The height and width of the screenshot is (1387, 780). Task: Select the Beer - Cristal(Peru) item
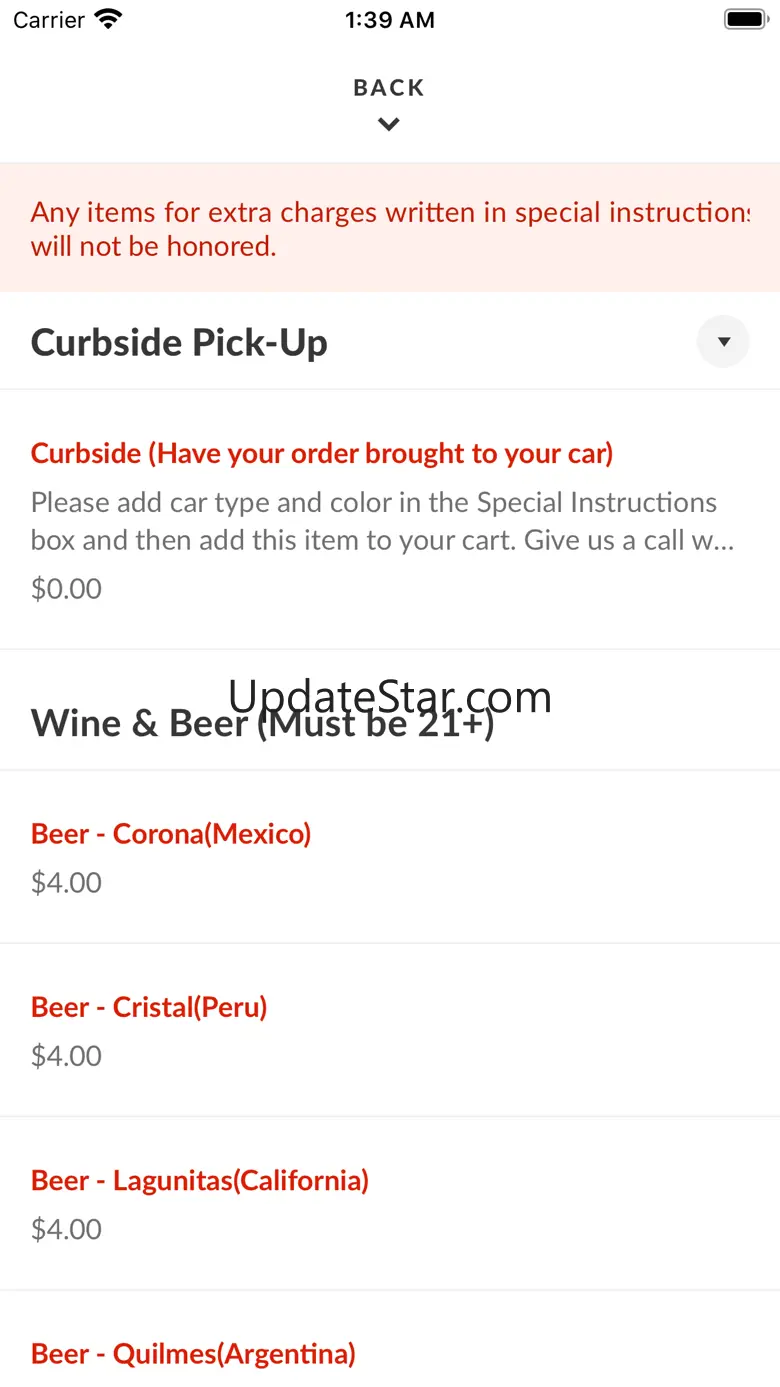pos(149,1007)
